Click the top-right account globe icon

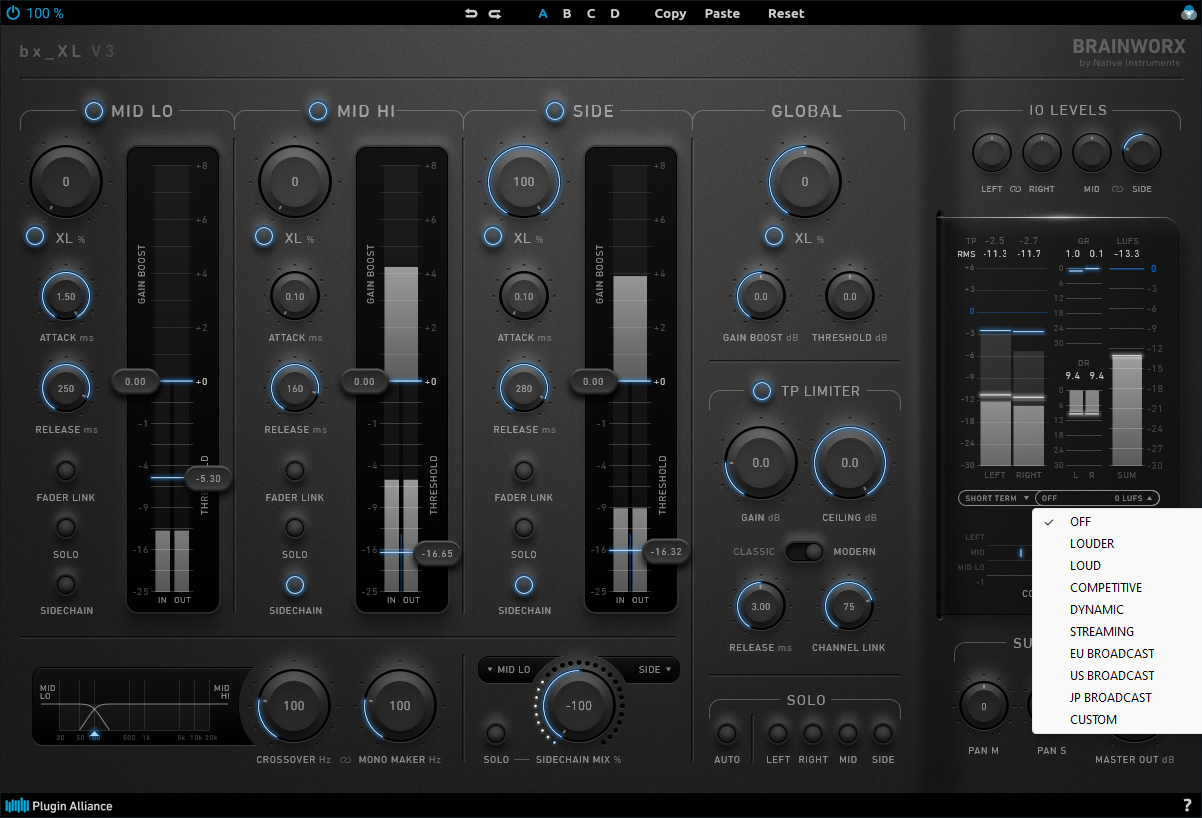1187,13
